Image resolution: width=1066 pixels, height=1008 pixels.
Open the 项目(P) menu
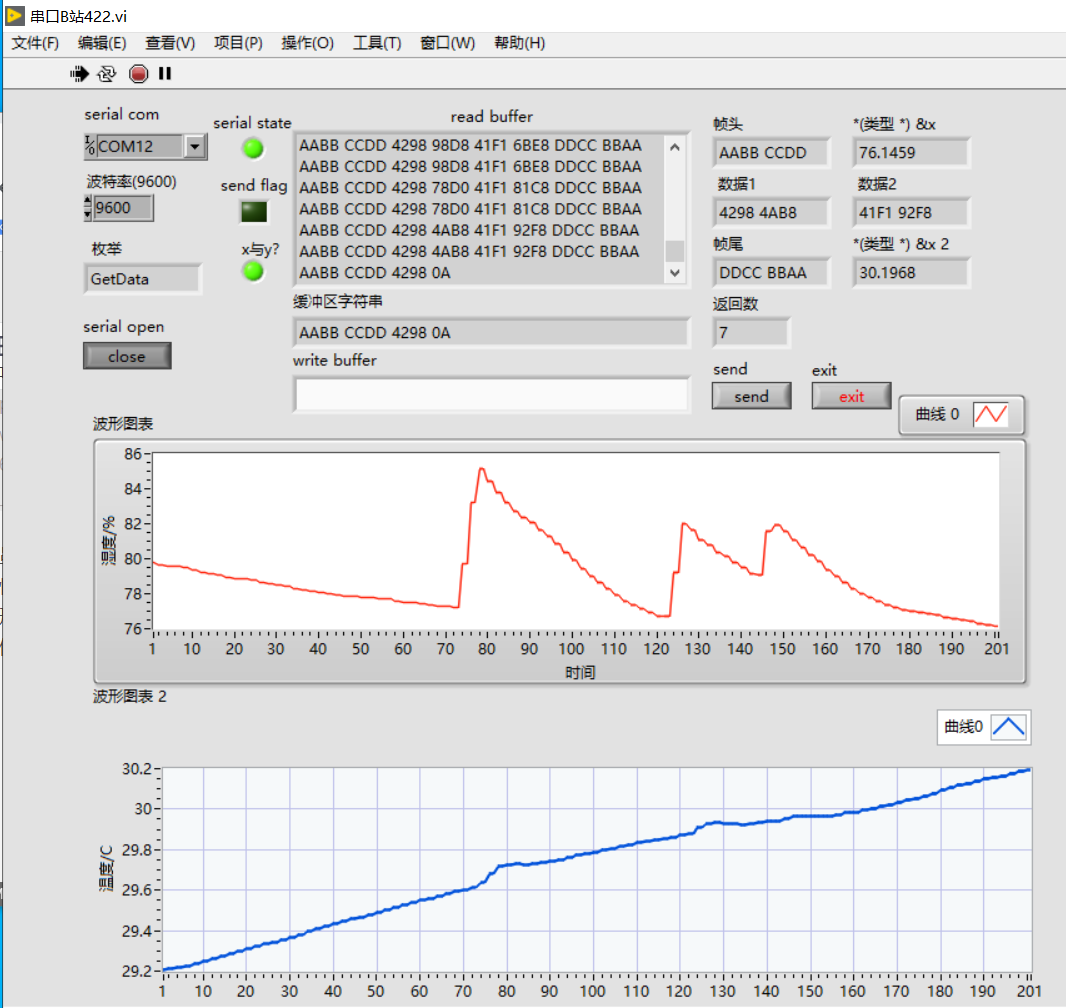[x=239, y=43]
